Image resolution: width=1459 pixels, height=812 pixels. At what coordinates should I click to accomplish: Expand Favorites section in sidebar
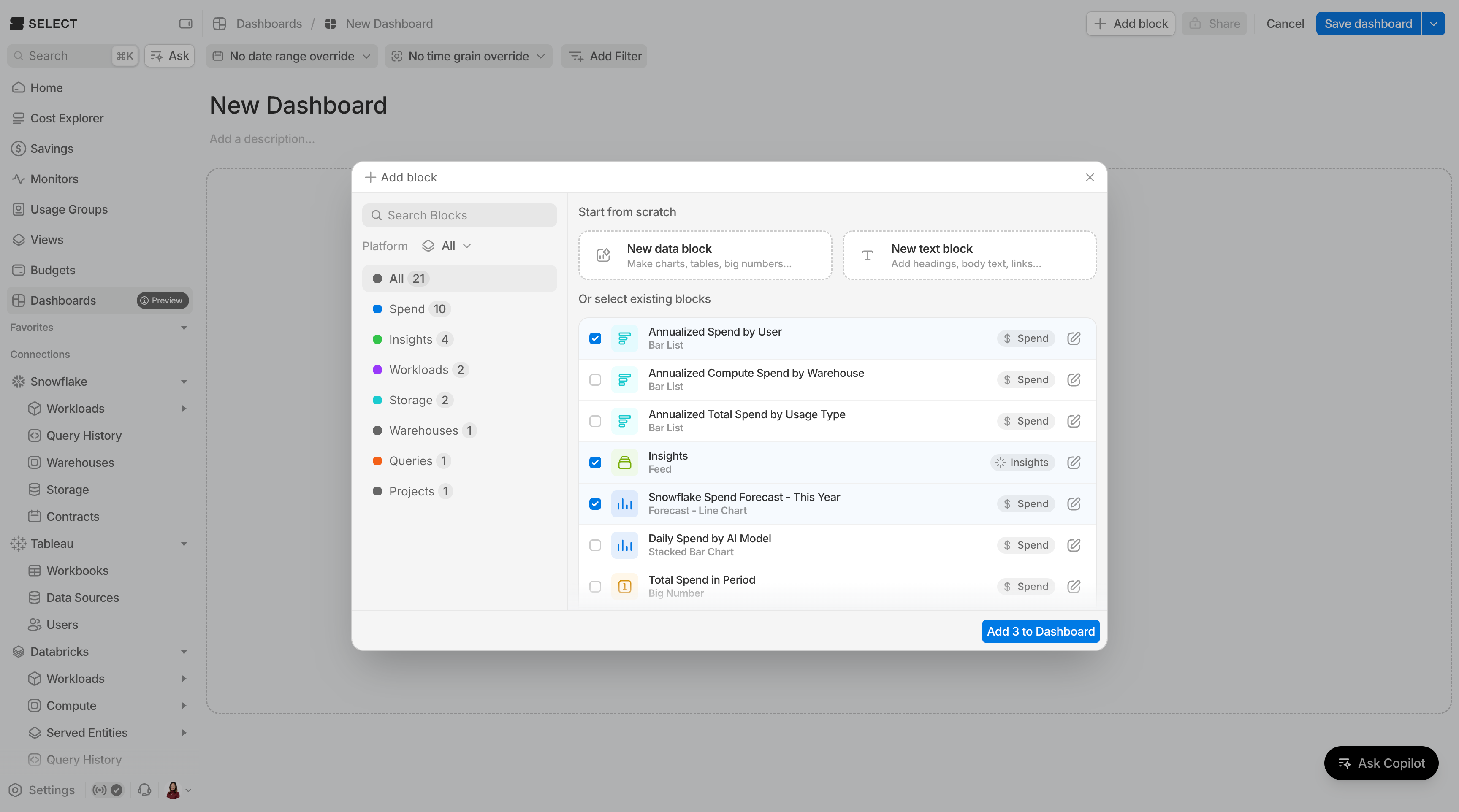[184, 328]
